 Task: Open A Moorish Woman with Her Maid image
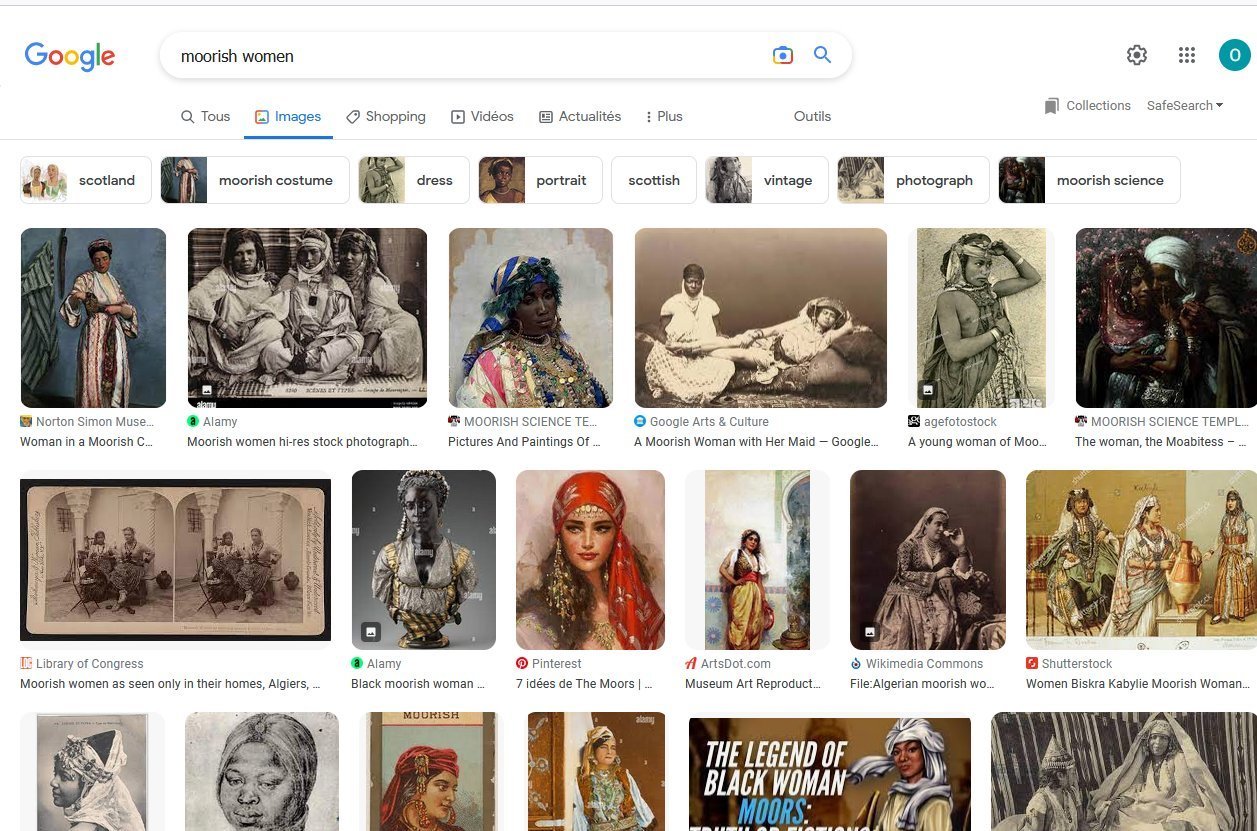pyautogui.click(x=761, y=318)
